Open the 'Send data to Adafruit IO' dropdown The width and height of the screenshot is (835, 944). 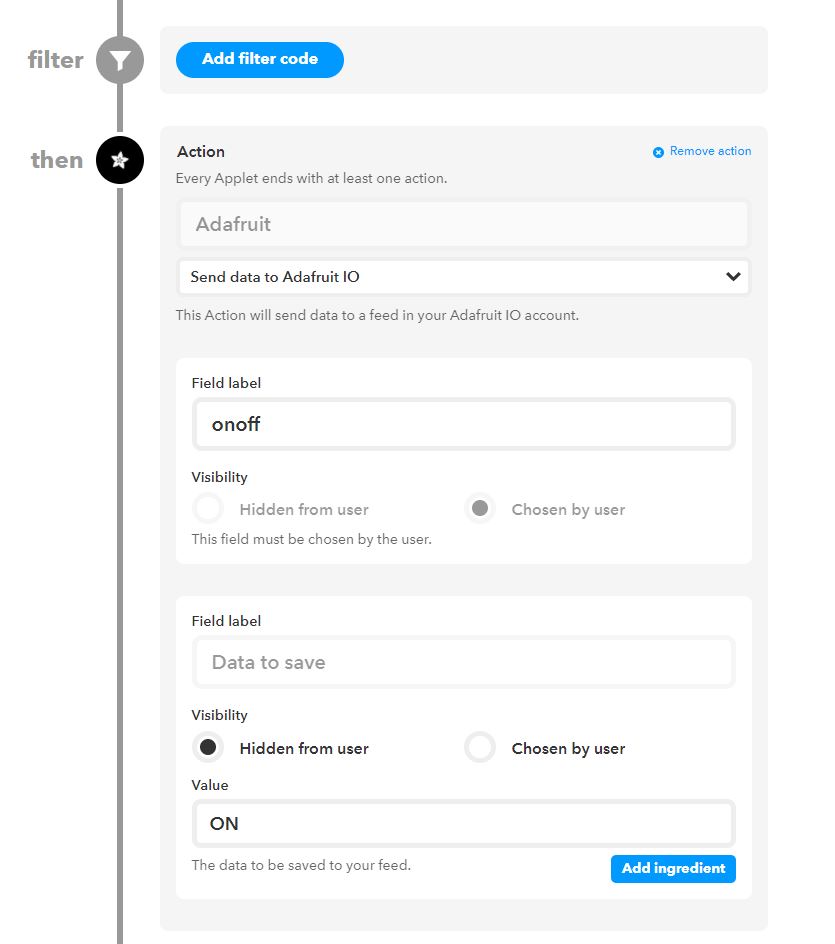(463, 277)
